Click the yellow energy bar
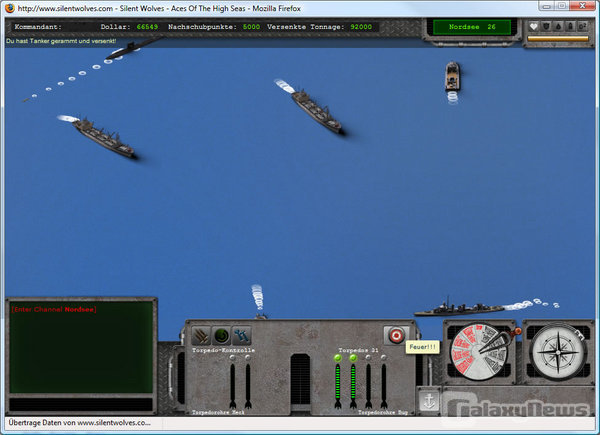Screen dimensions: 600x435 coord(558,39)
